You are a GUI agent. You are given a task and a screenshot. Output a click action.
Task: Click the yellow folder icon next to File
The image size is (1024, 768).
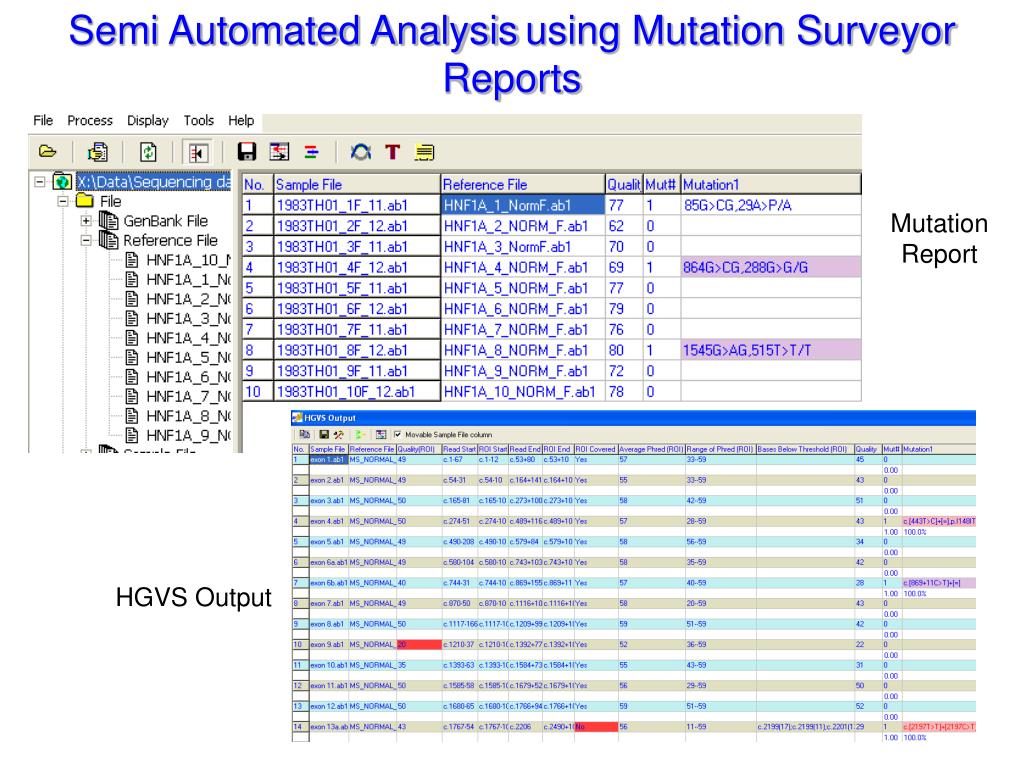(85, 200)
